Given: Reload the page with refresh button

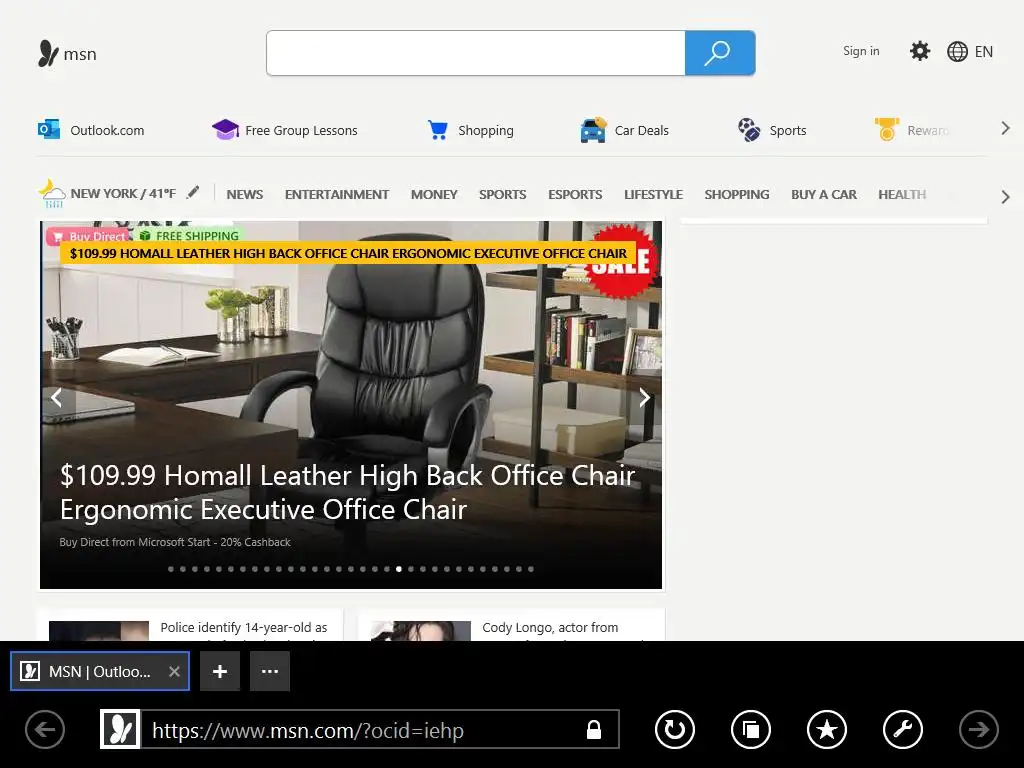Looking at the screenshot, I should (x=675, y=729).
